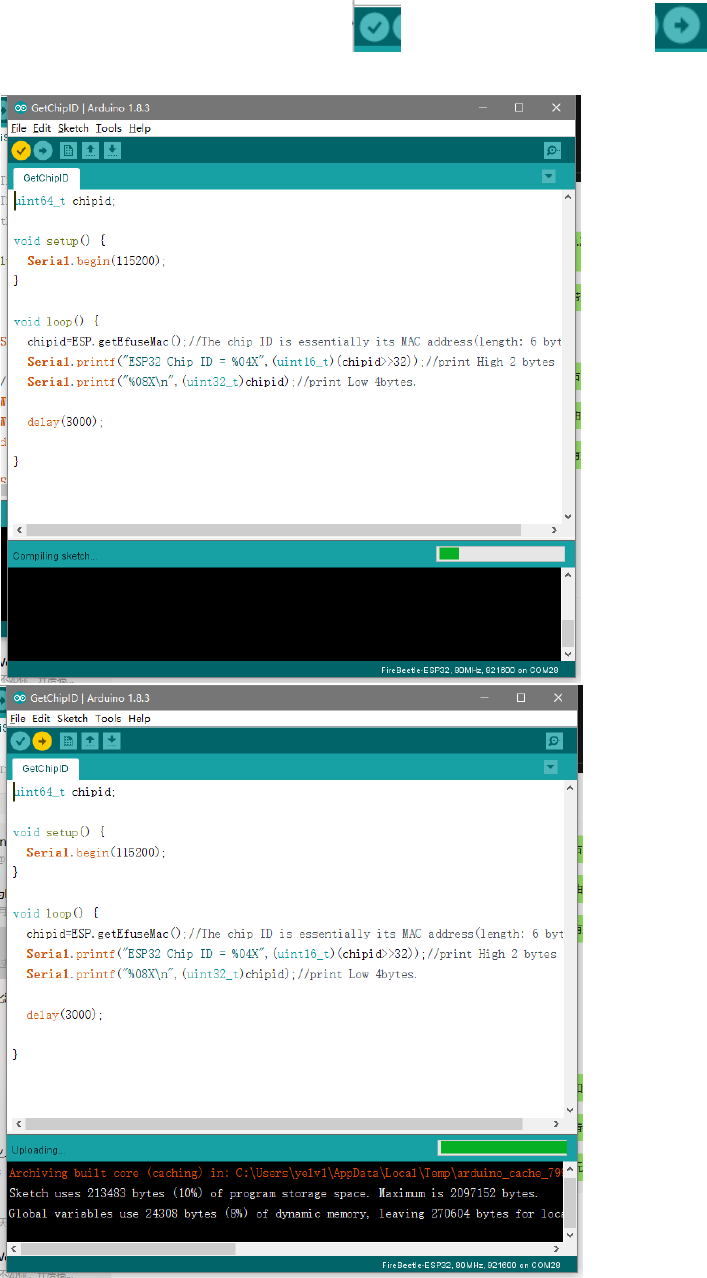Click Verify button in upper Arduino window
Screen dimensions: 707x1278
(21, 150)
